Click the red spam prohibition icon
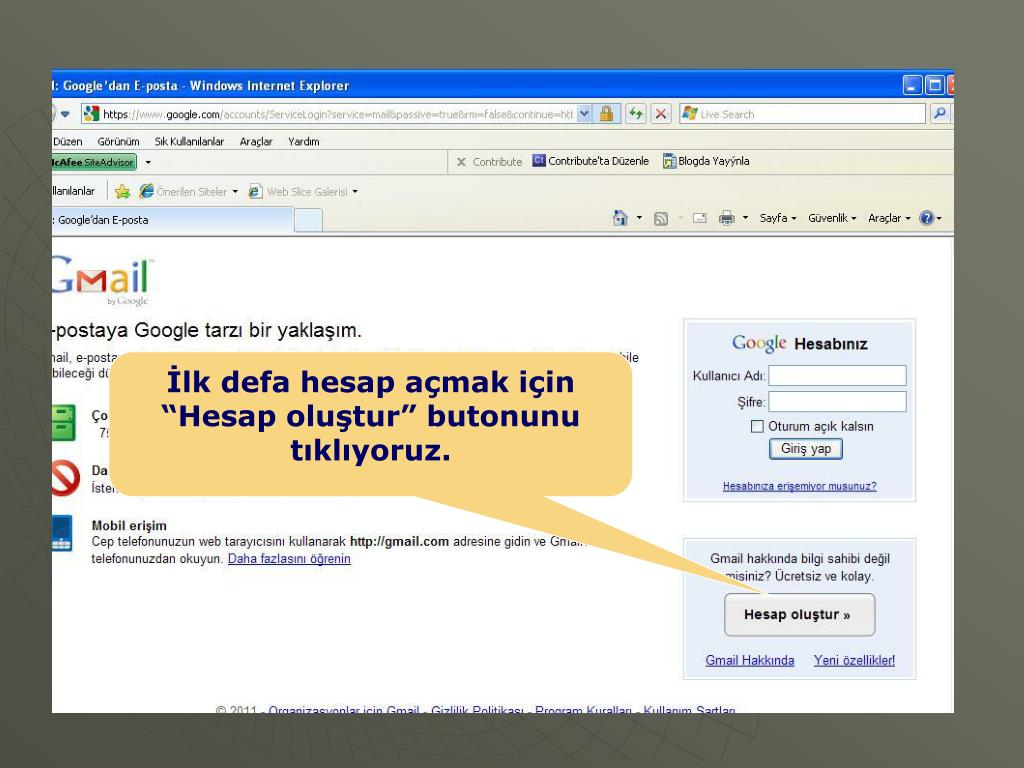 (65, 479)
